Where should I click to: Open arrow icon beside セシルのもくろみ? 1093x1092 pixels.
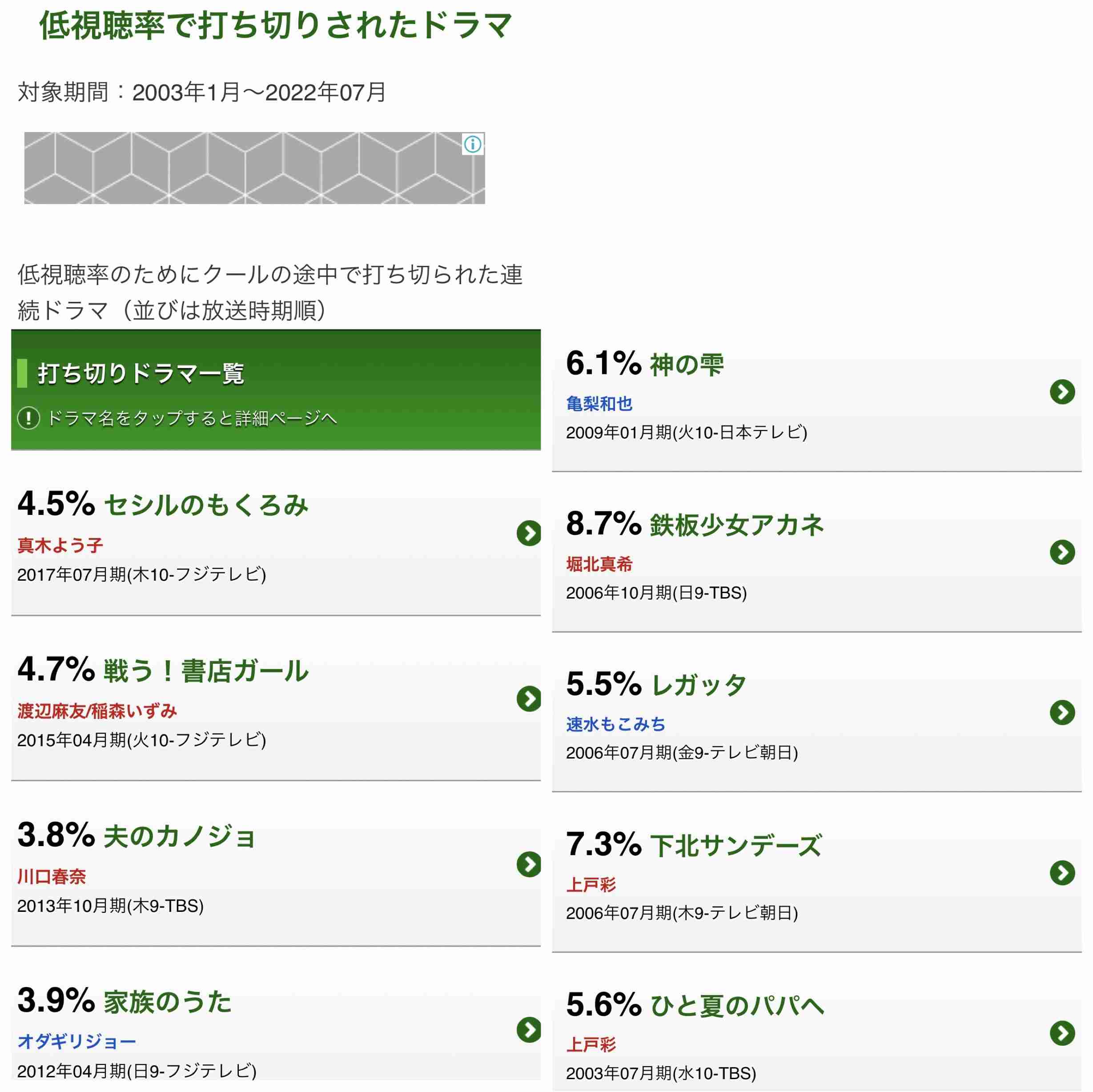529,533
